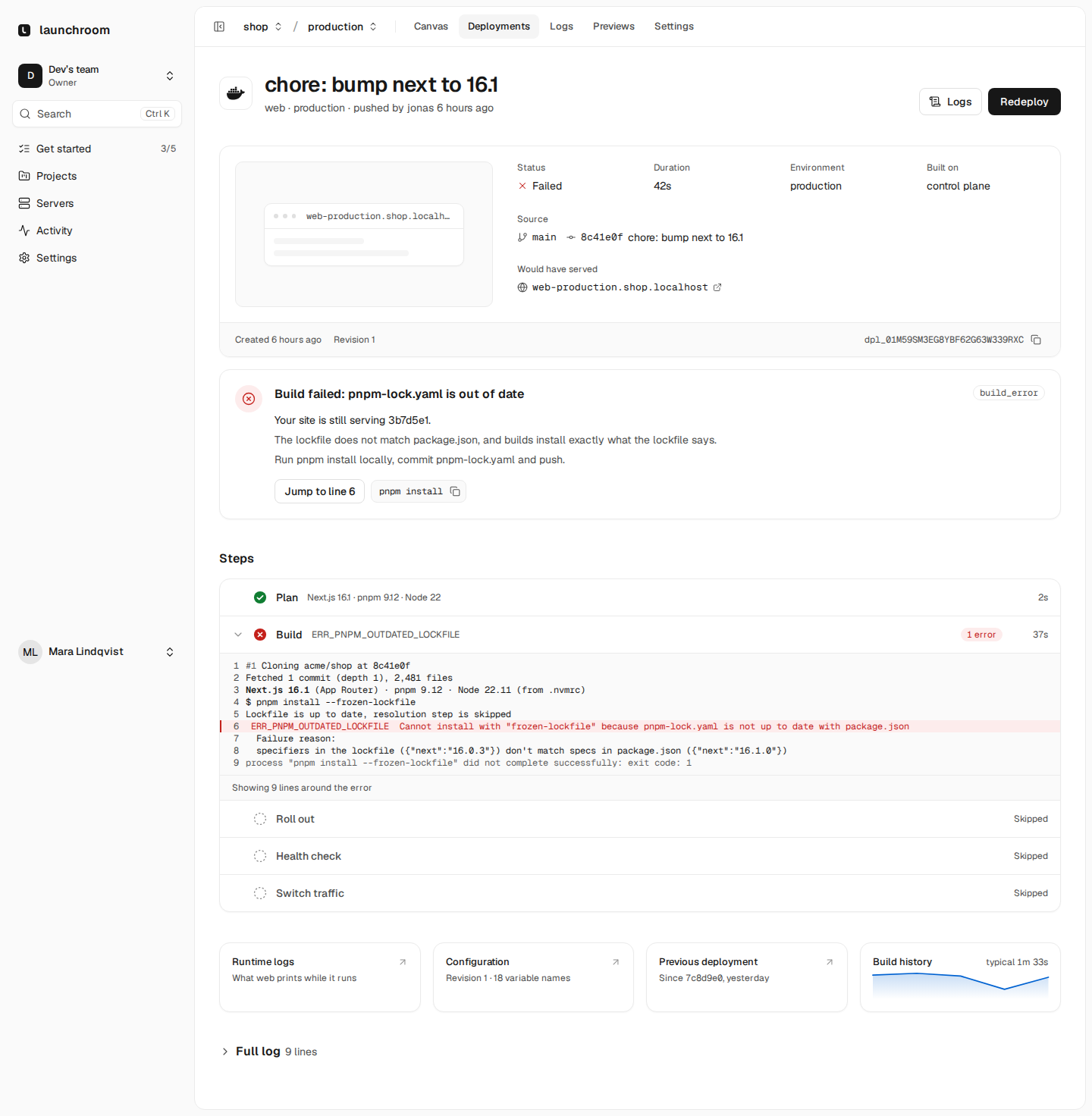The height and width of the screenshot is (1116, 1092).
Task: Collapse the Build step chevron
Action: click(238, 635)
